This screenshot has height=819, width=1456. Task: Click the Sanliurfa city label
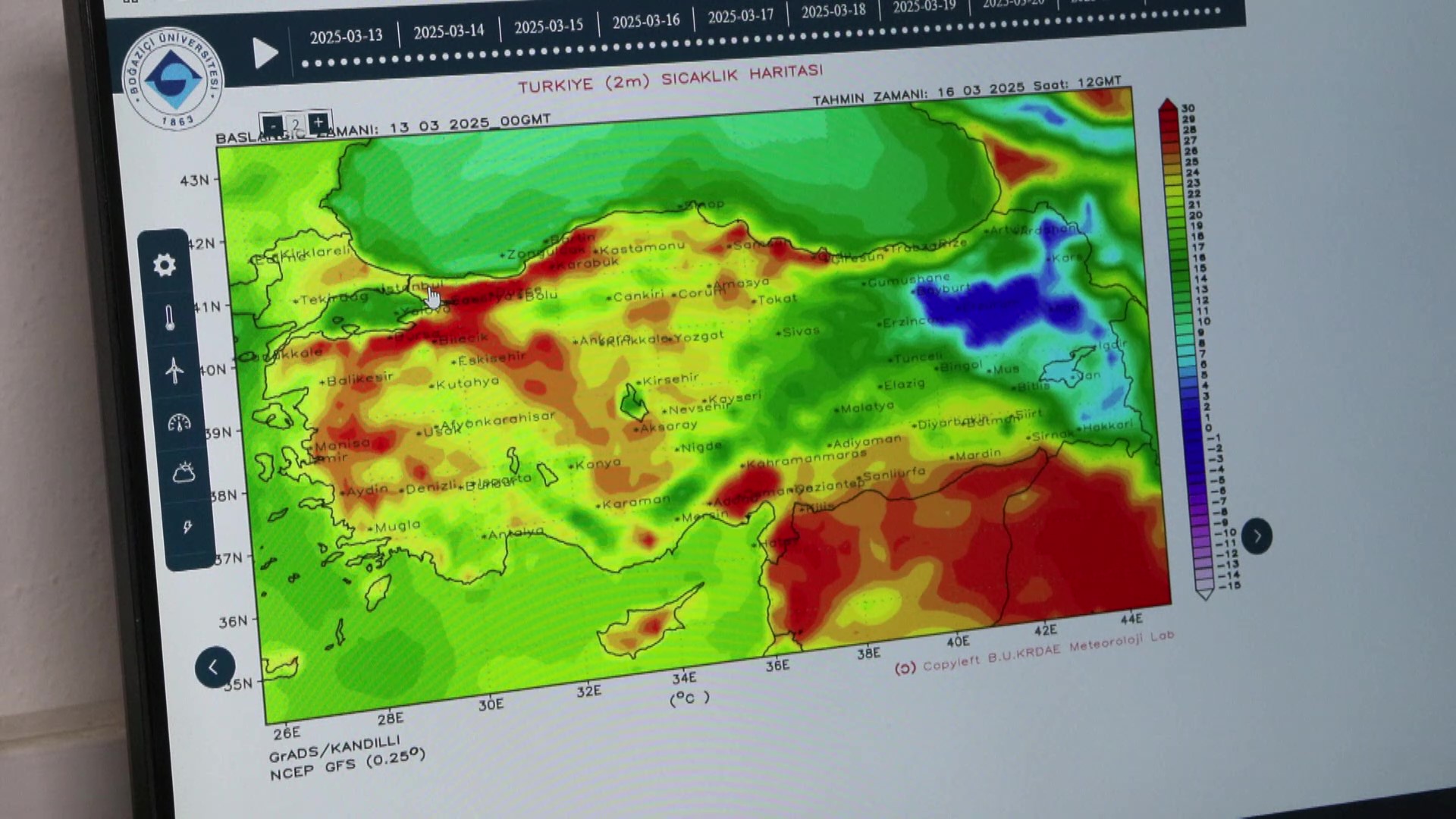point(891,473)
